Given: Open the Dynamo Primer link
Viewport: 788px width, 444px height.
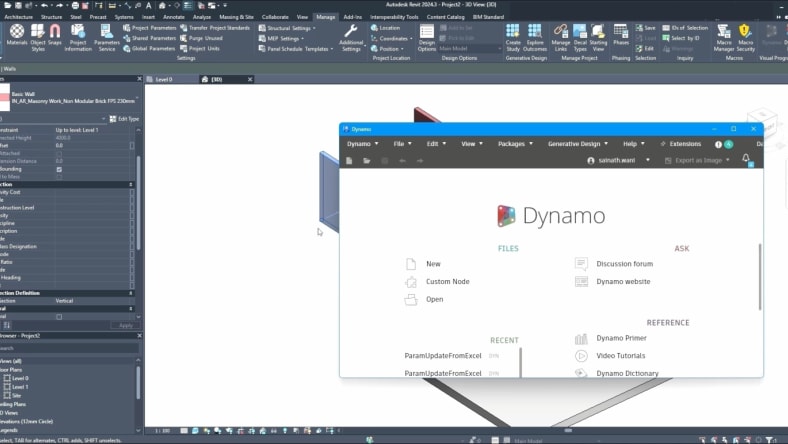Looking at the screenshot, I should point(621,338).
